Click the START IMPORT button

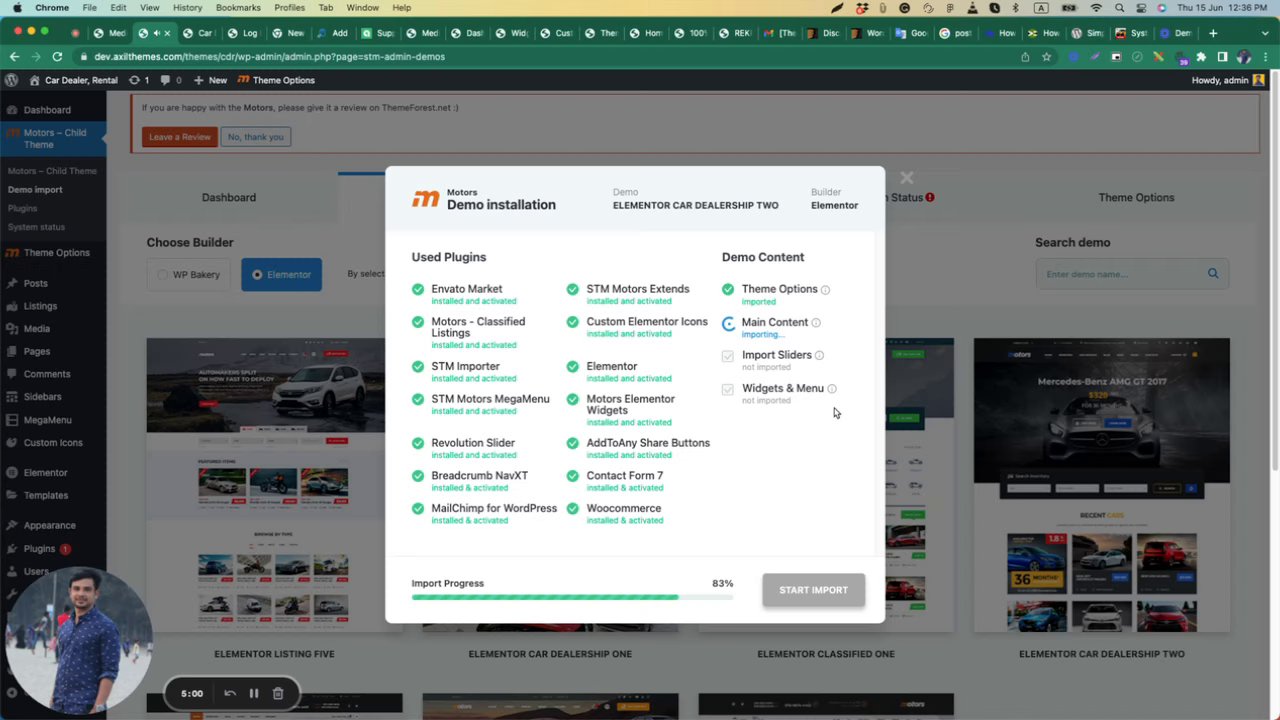point(813,590)
